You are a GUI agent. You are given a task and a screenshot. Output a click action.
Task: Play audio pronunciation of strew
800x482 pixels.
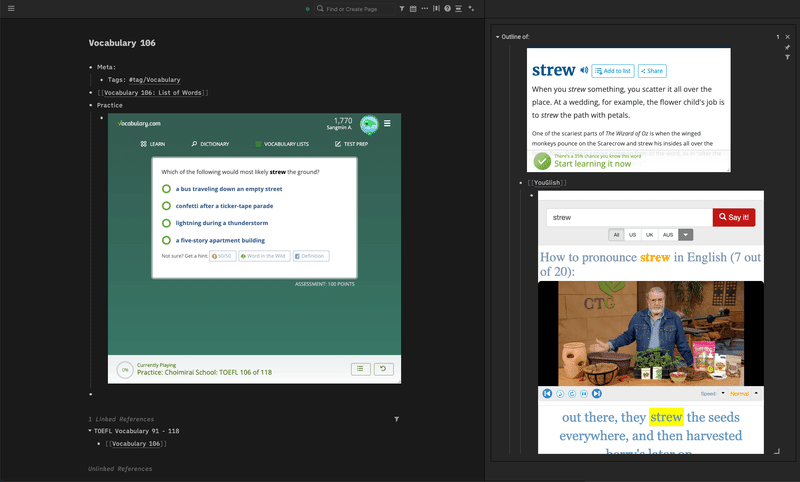[584, 70]
